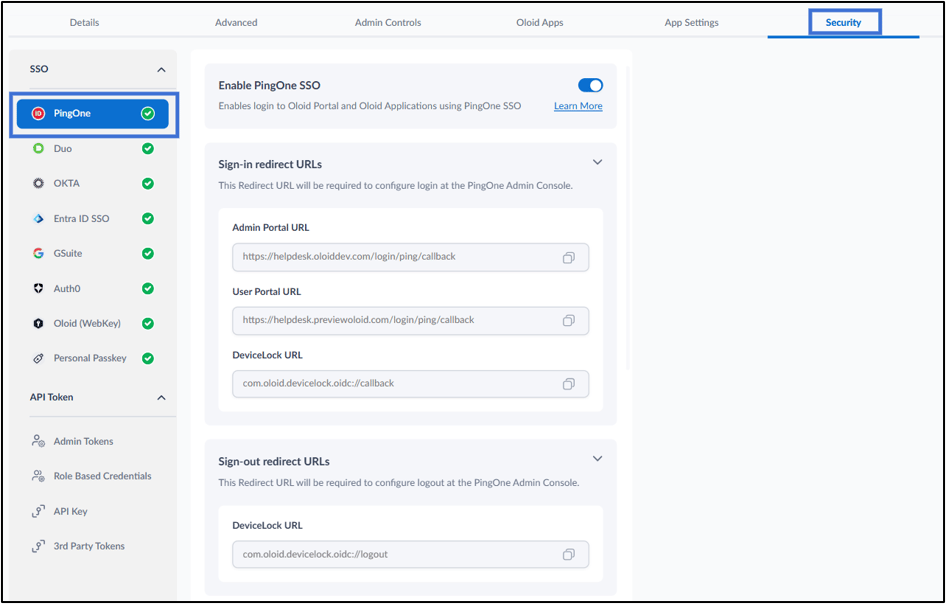Click the GSuite Google logo icon
Image resolution: width=946 pixels, height=604 pixels.
38,253
